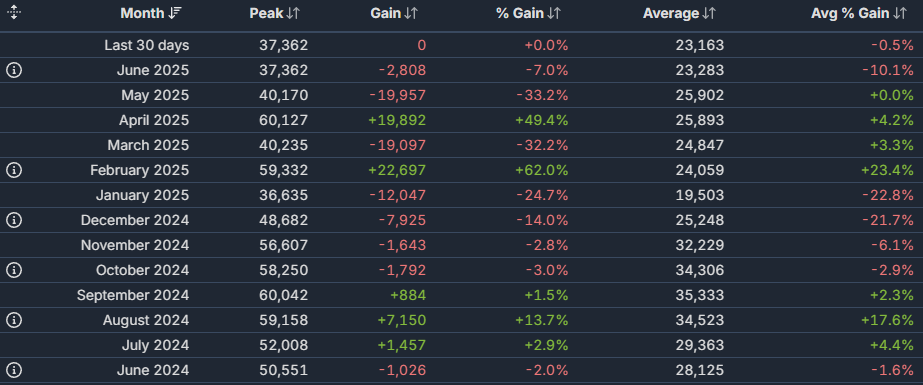Select the April 2025 row
Screen dimensions: 923x385
click(462, 120)
